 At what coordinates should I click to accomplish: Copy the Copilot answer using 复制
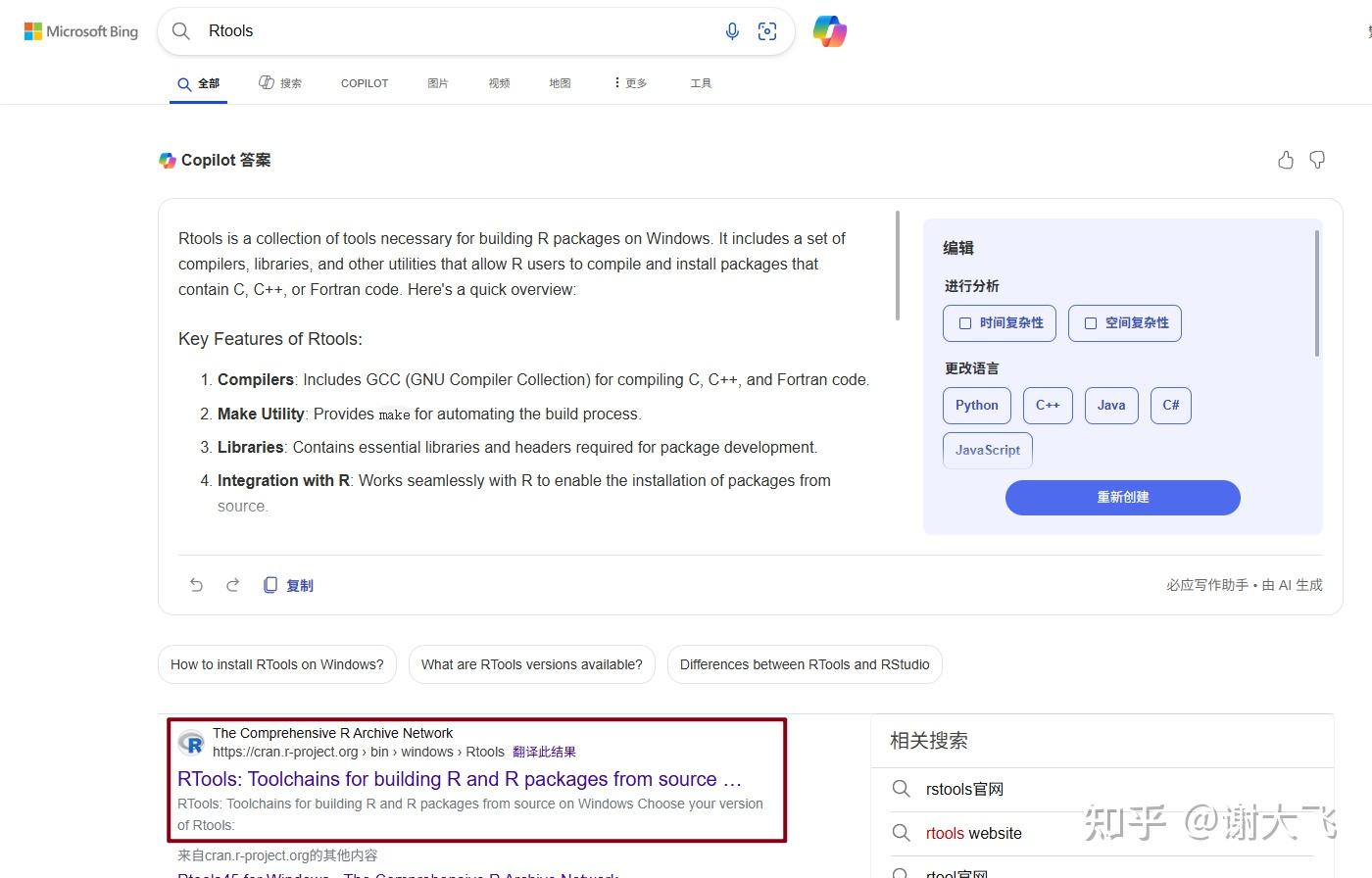pos(289,584)
